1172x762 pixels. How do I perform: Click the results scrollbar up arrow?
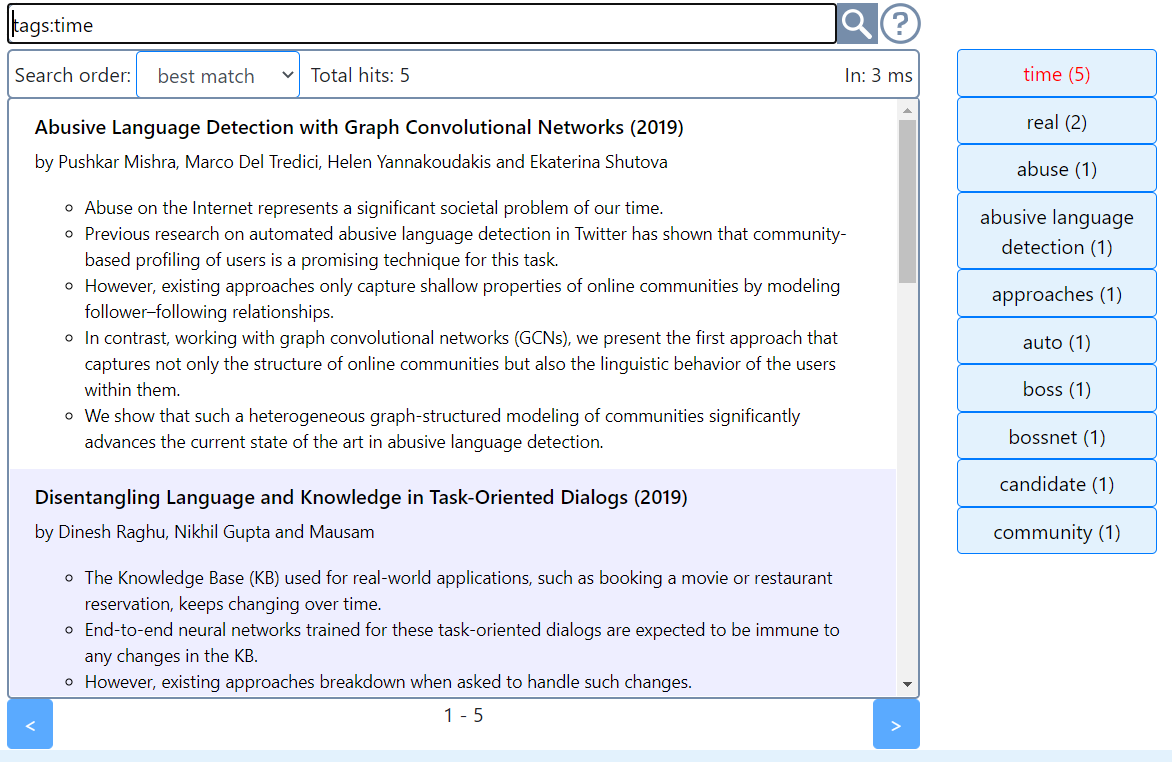point(907,111)
